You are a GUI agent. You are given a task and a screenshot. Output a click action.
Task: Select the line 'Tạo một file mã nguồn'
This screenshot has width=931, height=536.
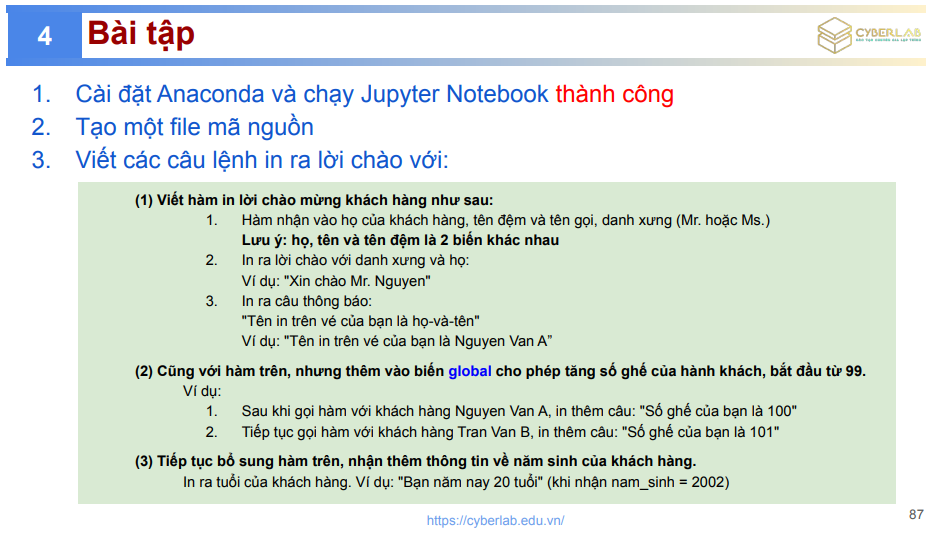[194, 127]
